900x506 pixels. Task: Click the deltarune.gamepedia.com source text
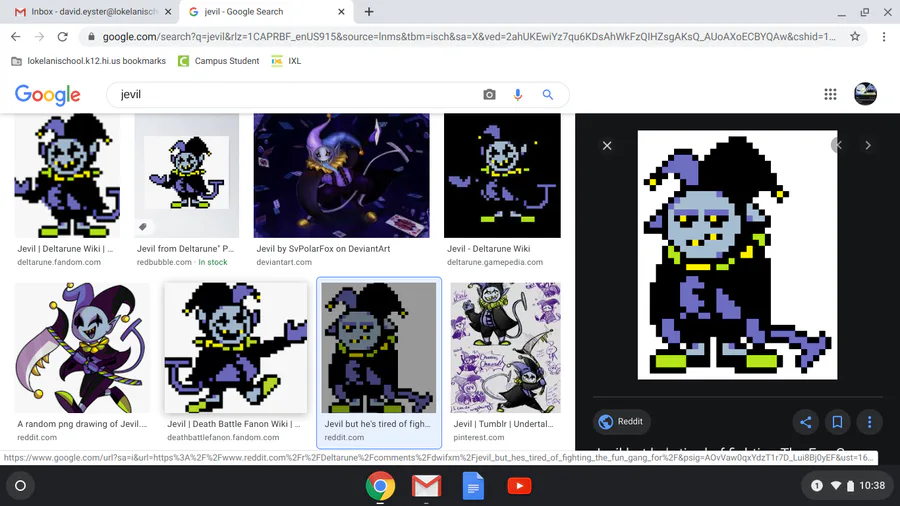tap(495, 262)
